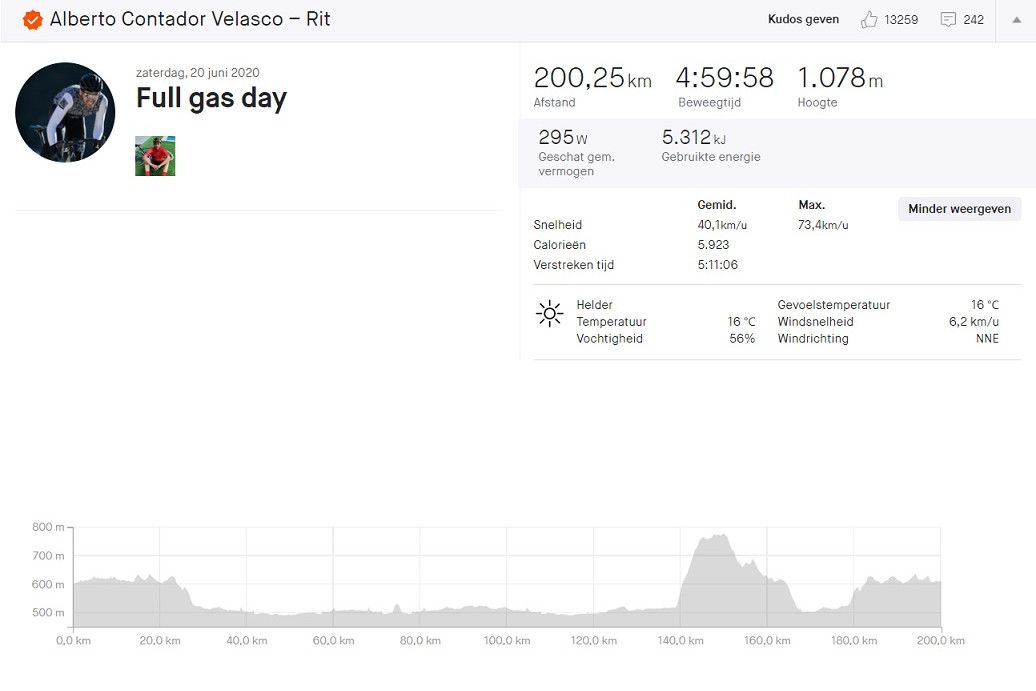Click the kudos count '13259'
Screen dimensions: 1036x691
pyautogui.click(x=901, y=19)
